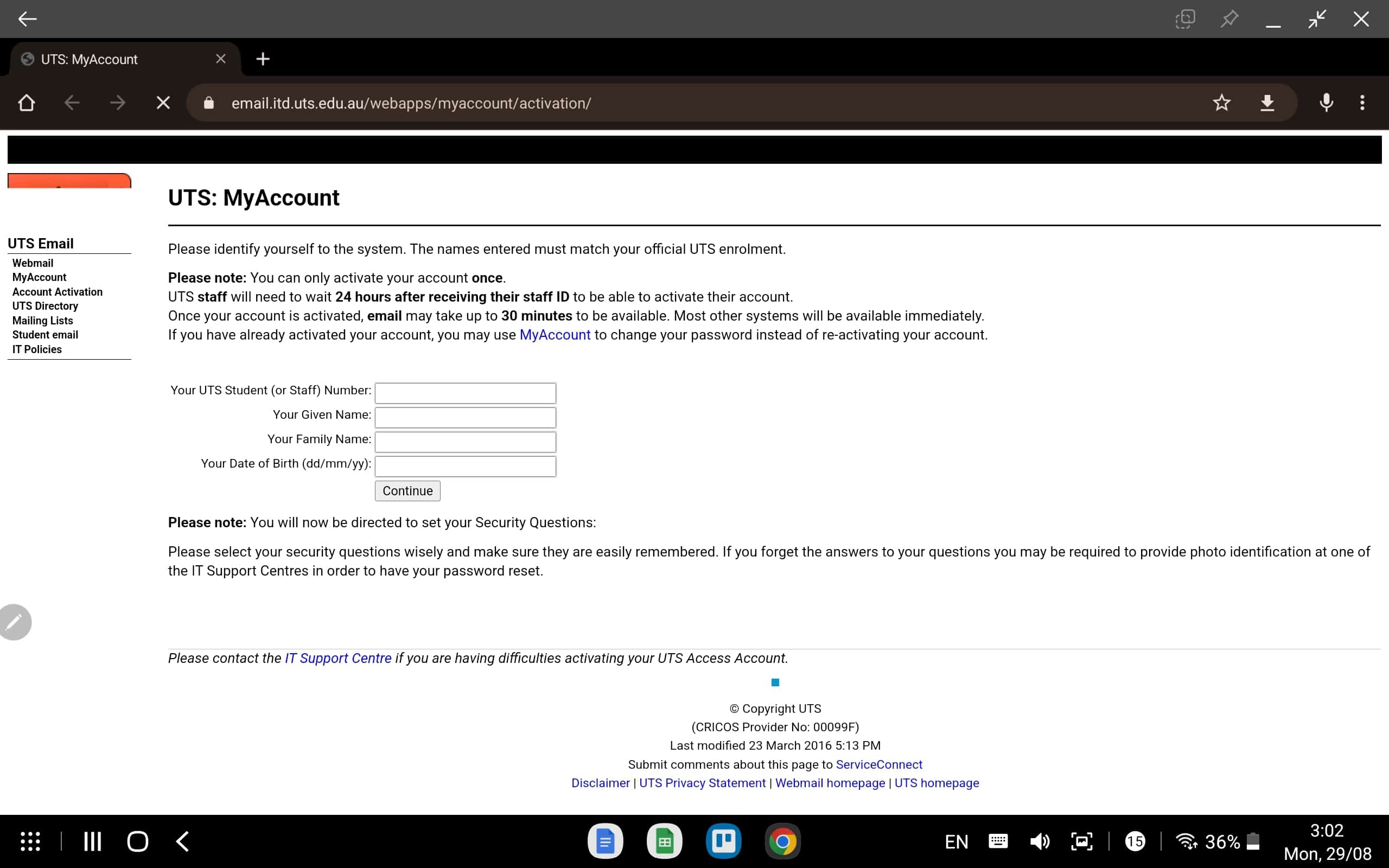Screen dimensions: 1389x868
Task: Click the Continue button on form
Action: click(407, 490)
